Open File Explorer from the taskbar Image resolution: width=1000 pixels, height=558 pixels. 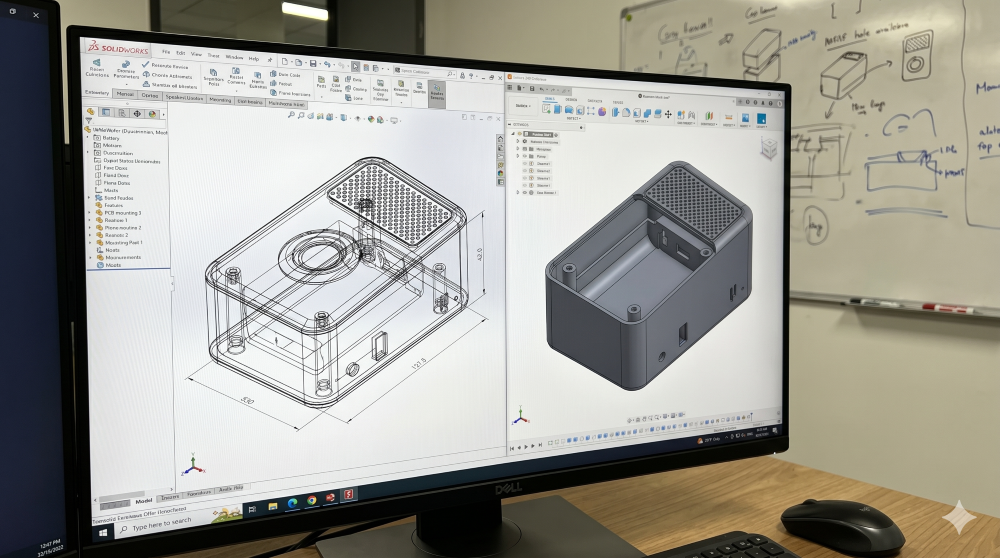(x=273, y=506)
